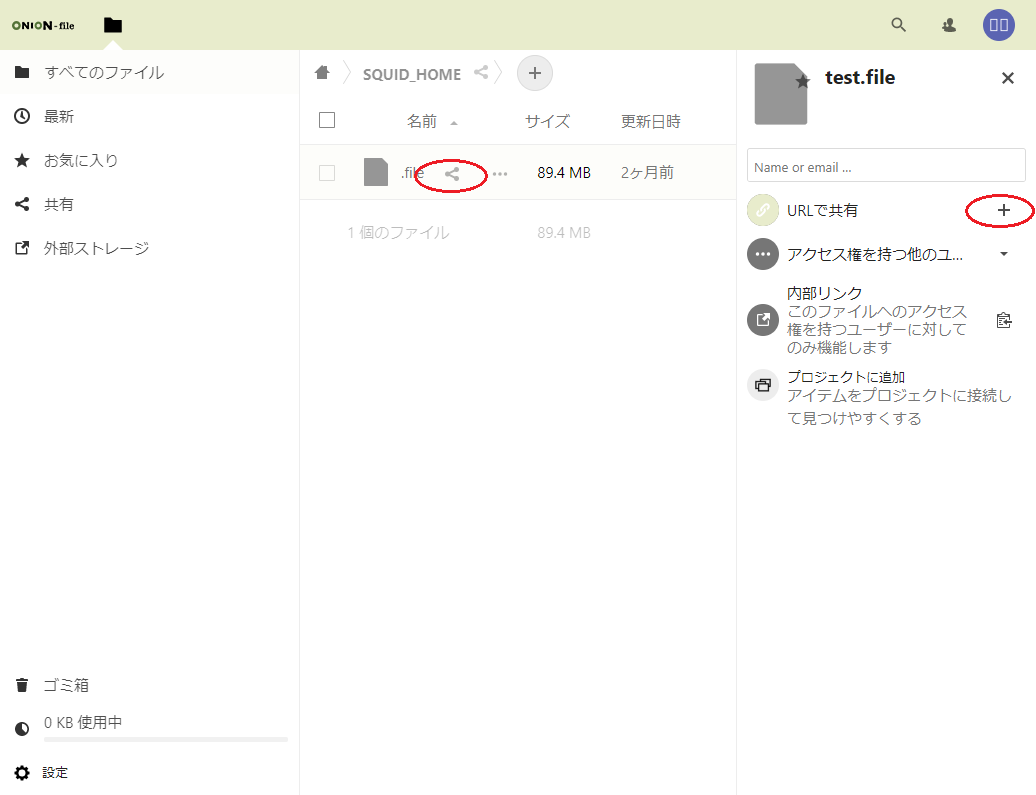Open the three-dots menu for the file
Viewport: 1036px width, 795px height.
[x=500, y=173]
